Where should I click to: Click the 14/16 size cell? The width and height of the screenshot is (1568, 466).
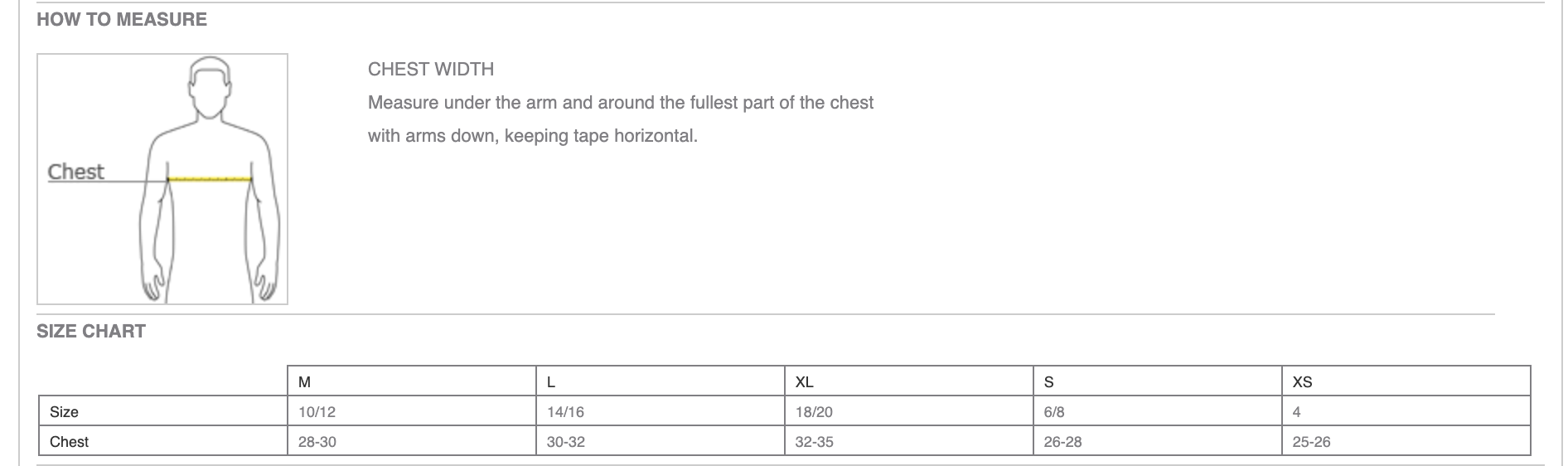565,412
